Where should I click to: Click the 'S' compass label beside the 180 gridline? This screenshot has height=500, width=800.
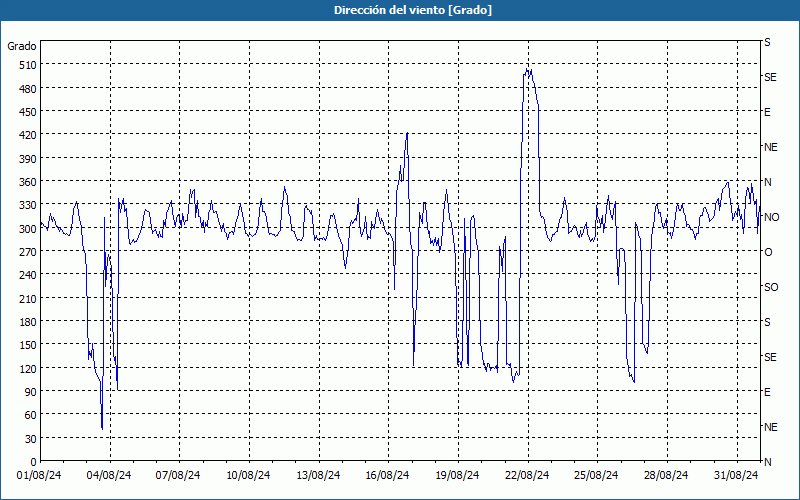767,322
